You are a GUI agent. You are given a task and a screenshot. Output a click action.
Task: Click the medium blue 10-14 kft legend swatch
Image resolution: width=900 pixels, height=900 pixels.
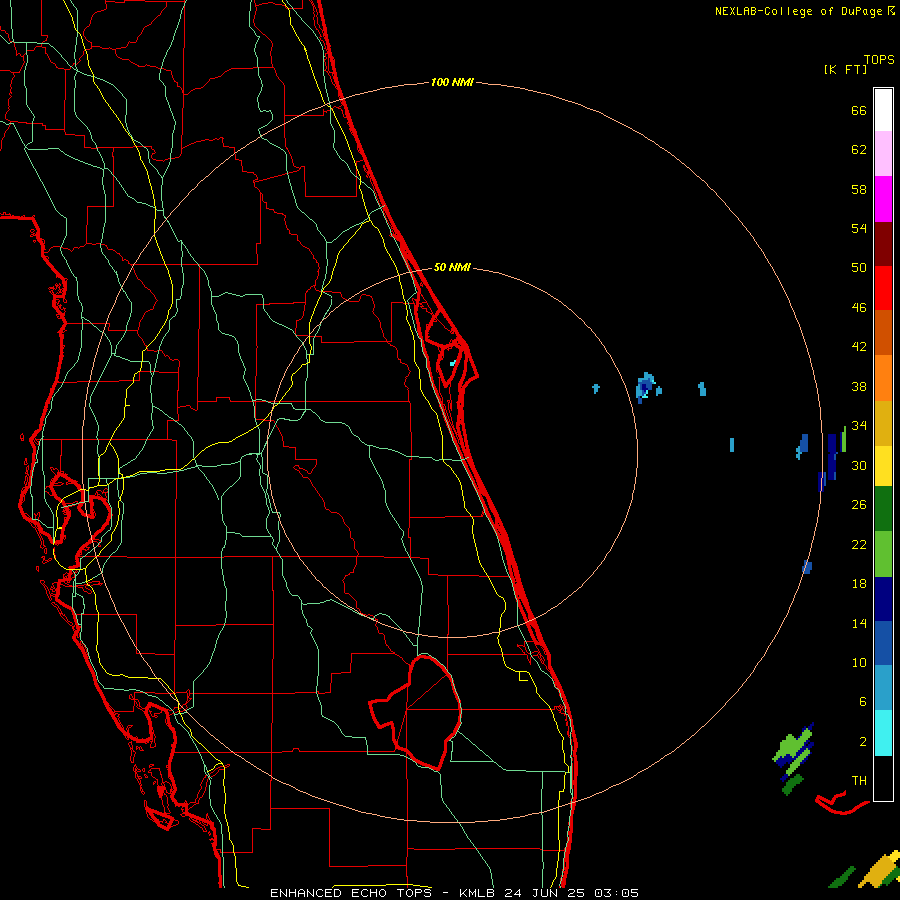tap(883, 643)
